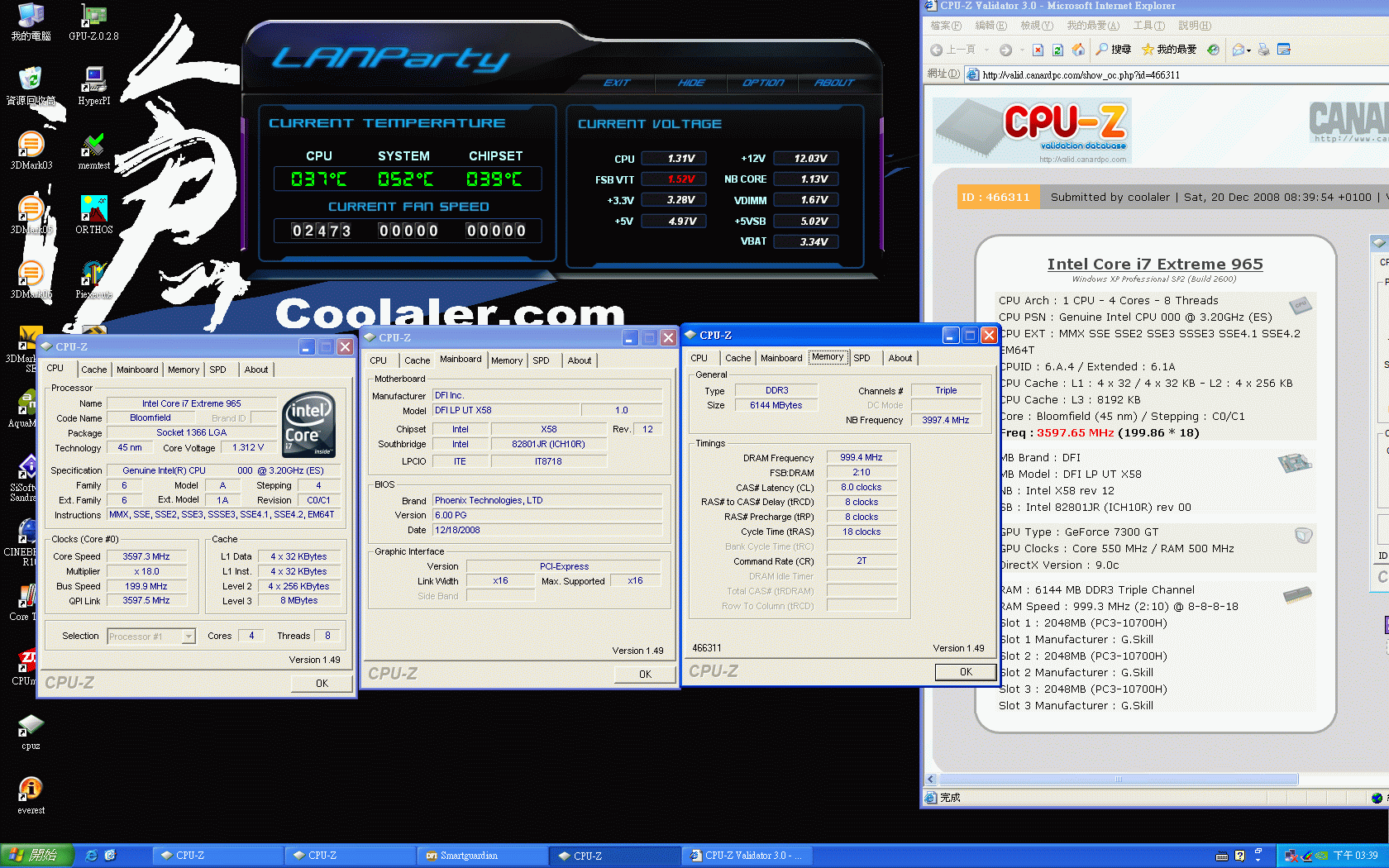This screenshot has width=1389, height=868.
Task: Open IE Search magnifier button
Action: pyautogui.click(x=1113, y=50)
